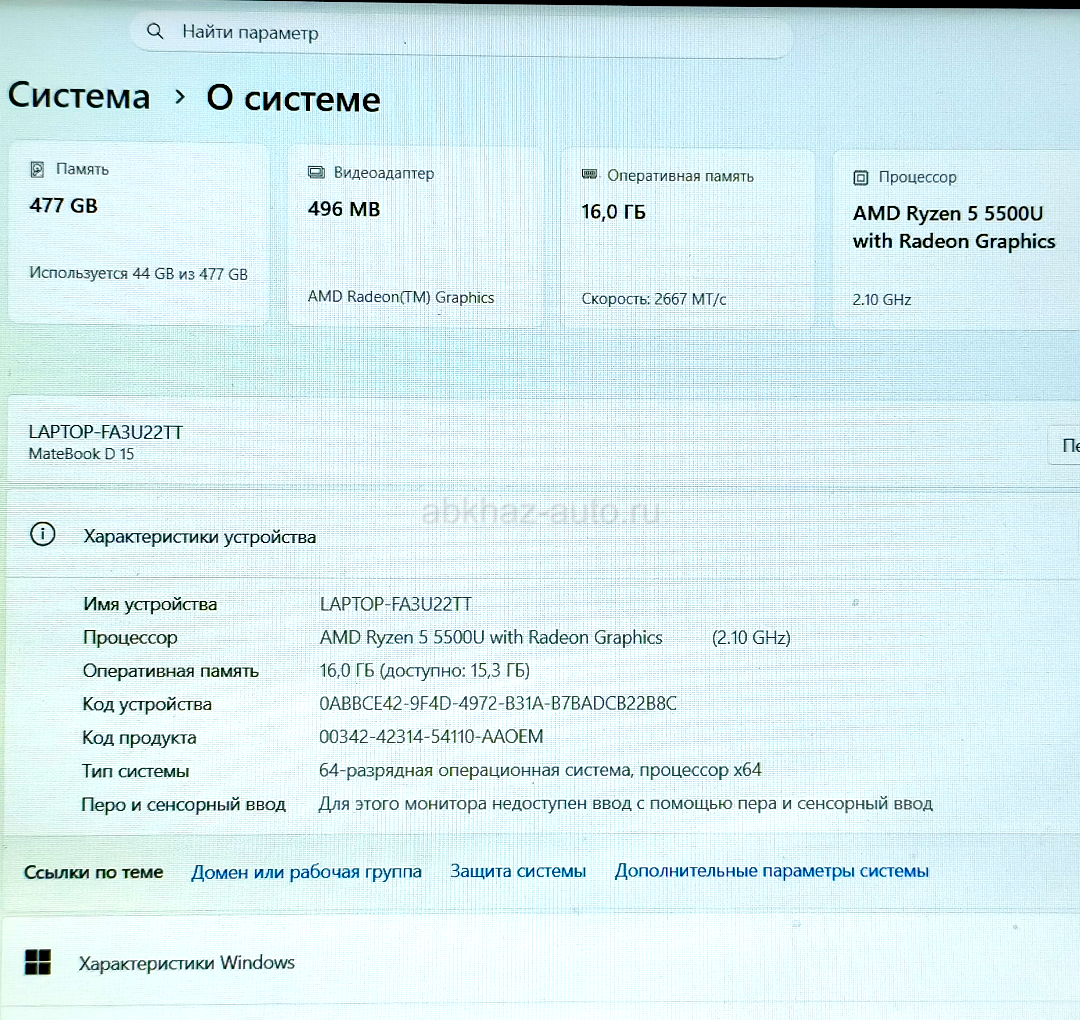Select '16,0 ГБ (доступно: 15,3 ГБ)' value

point(424,670)
